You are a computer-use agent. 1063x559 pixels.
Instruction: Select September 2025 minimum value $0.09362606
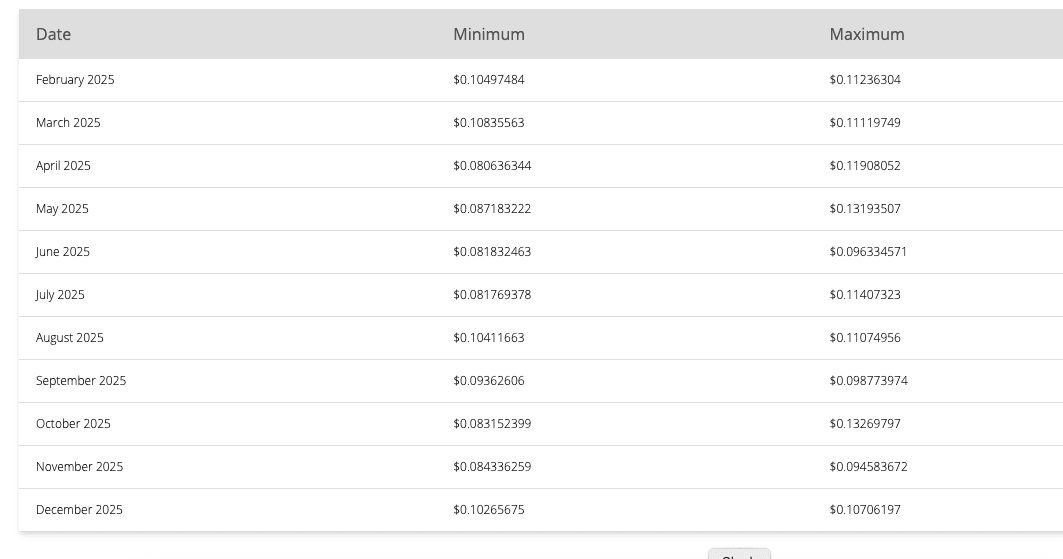489,381
